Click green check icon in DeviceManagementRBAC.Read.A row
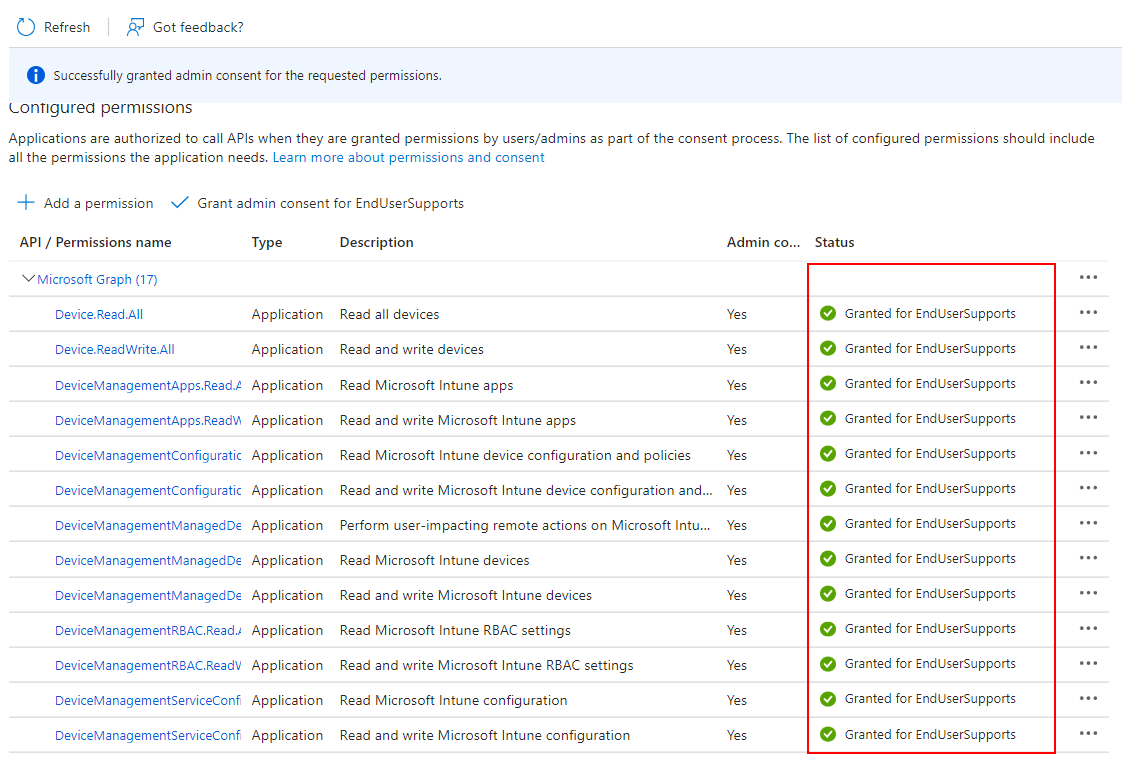Viewport: 1122px width, 757px height. click(x=828, y=629)
